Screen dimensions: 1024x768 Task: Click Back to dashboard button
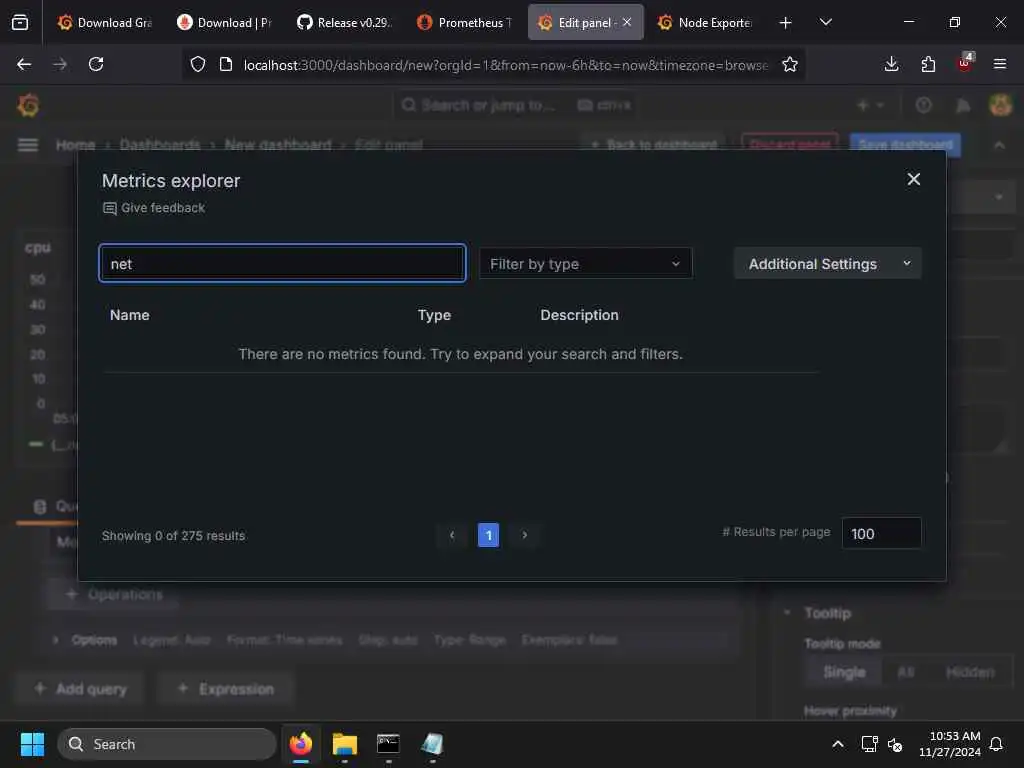654,144
